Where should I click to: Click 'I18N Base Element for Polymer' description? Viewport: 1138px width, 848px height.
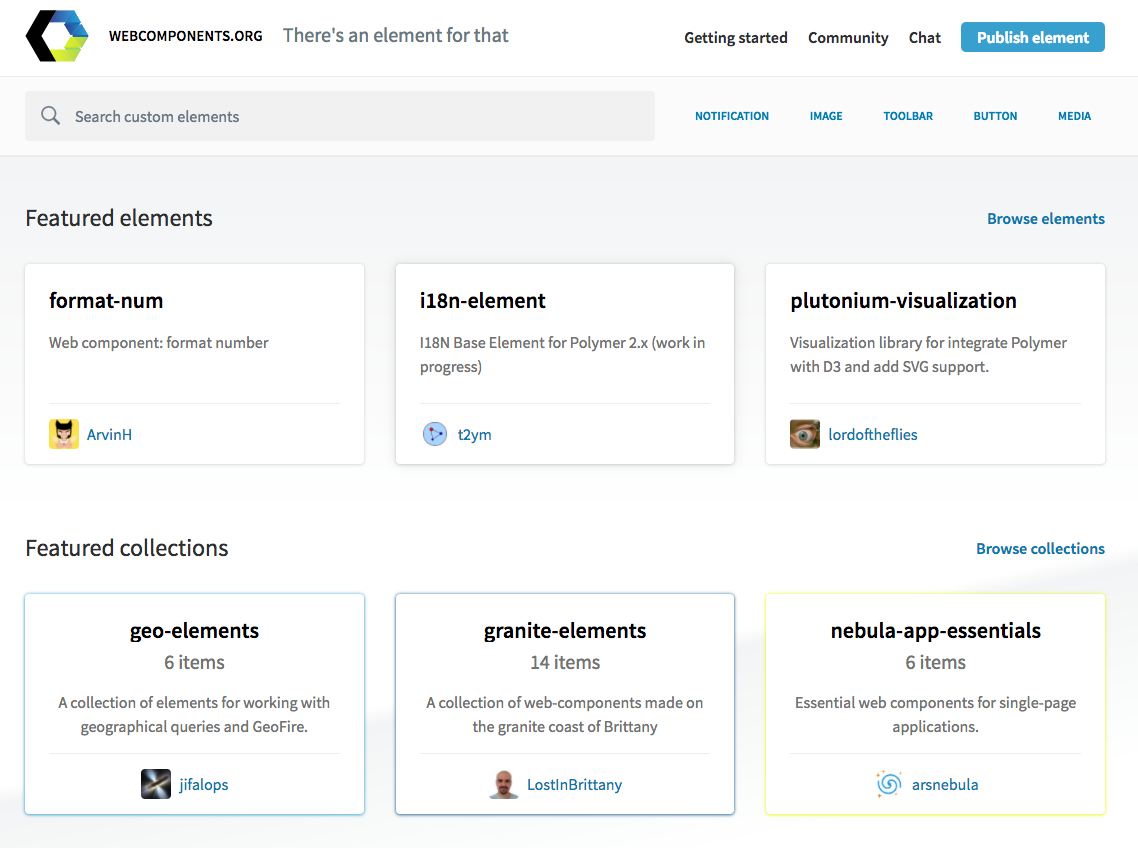click(x=562, y=354)
